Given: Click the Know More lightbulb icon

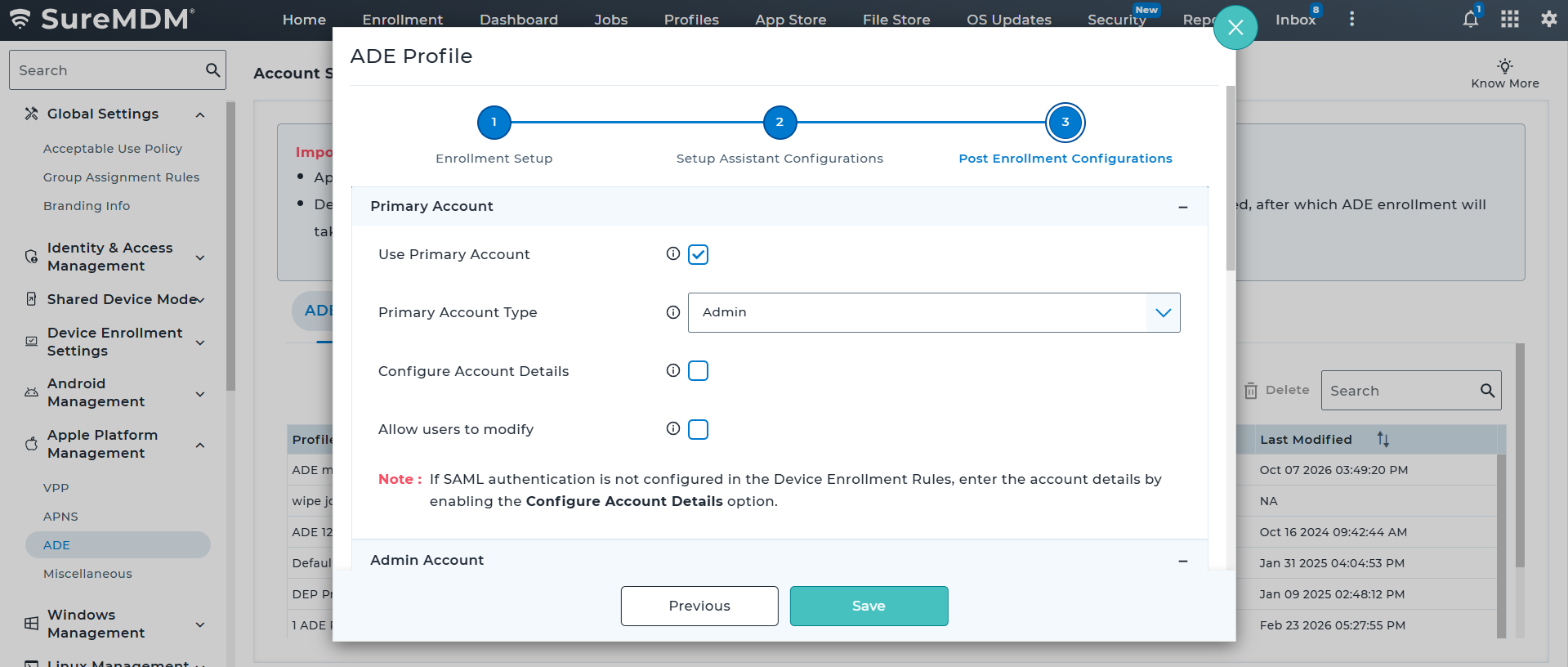Looking at the screenshot, I should pyautogui.click(x=1505, y=65).
